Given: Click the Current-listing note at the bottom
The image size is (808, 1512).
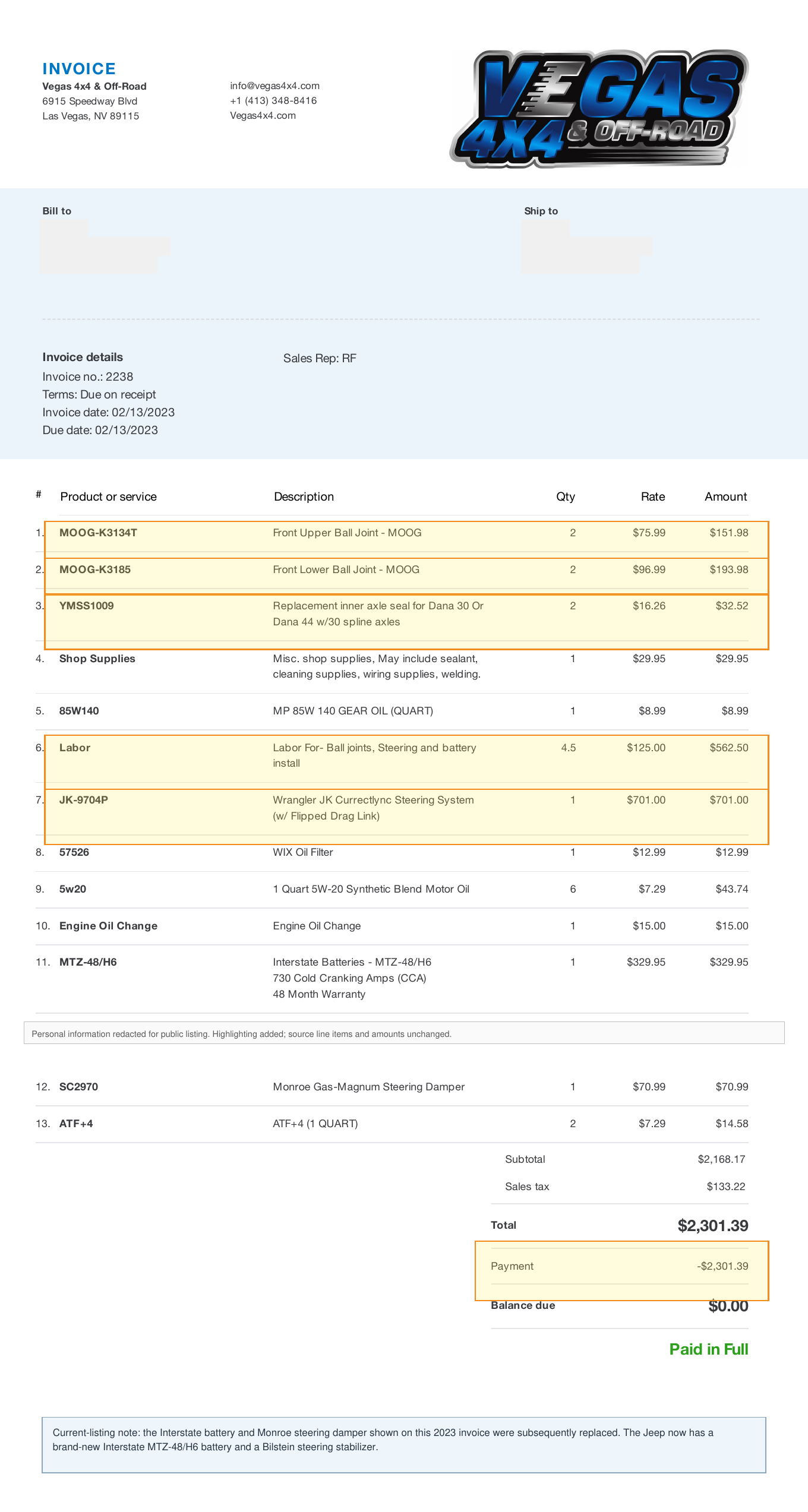Looking at the screenshot, I should pos(404,1445).
